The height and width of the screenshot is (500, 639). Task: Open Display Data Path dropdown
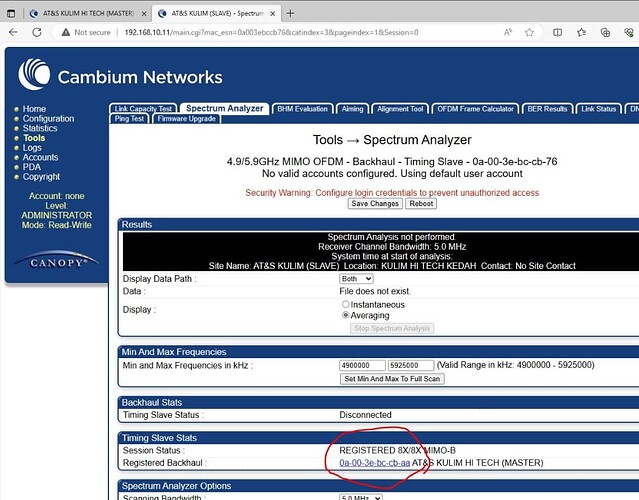tap(356, 279)
